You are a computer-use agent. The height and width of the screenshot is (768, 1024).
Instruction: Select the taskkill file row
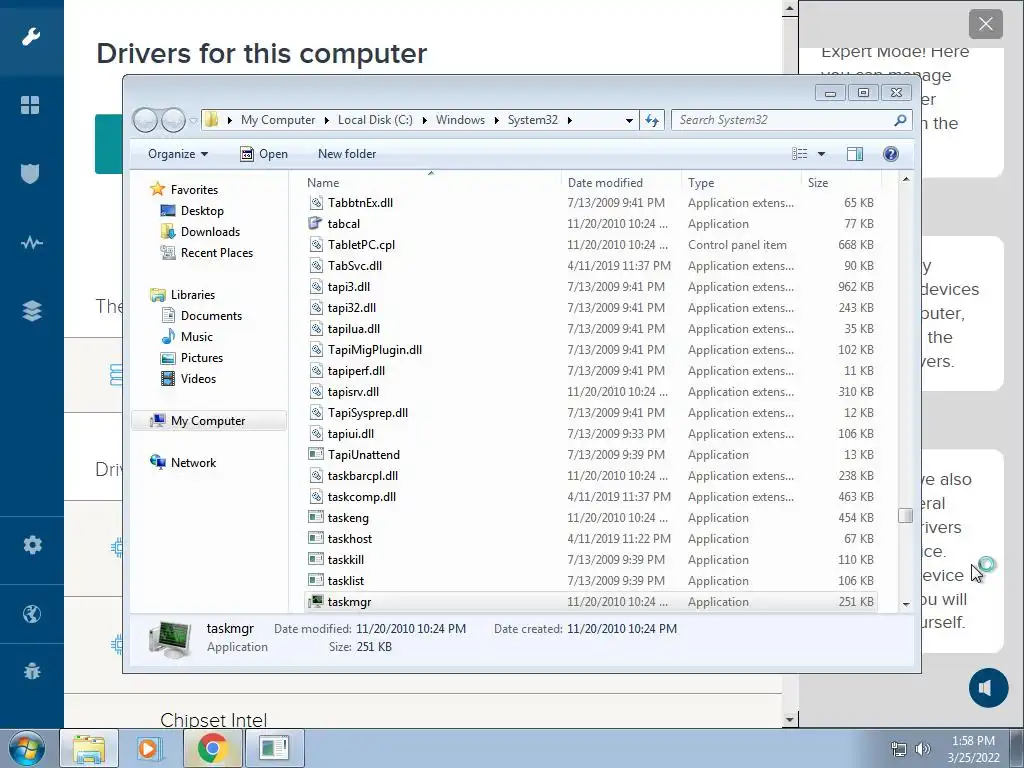[591, 560]
